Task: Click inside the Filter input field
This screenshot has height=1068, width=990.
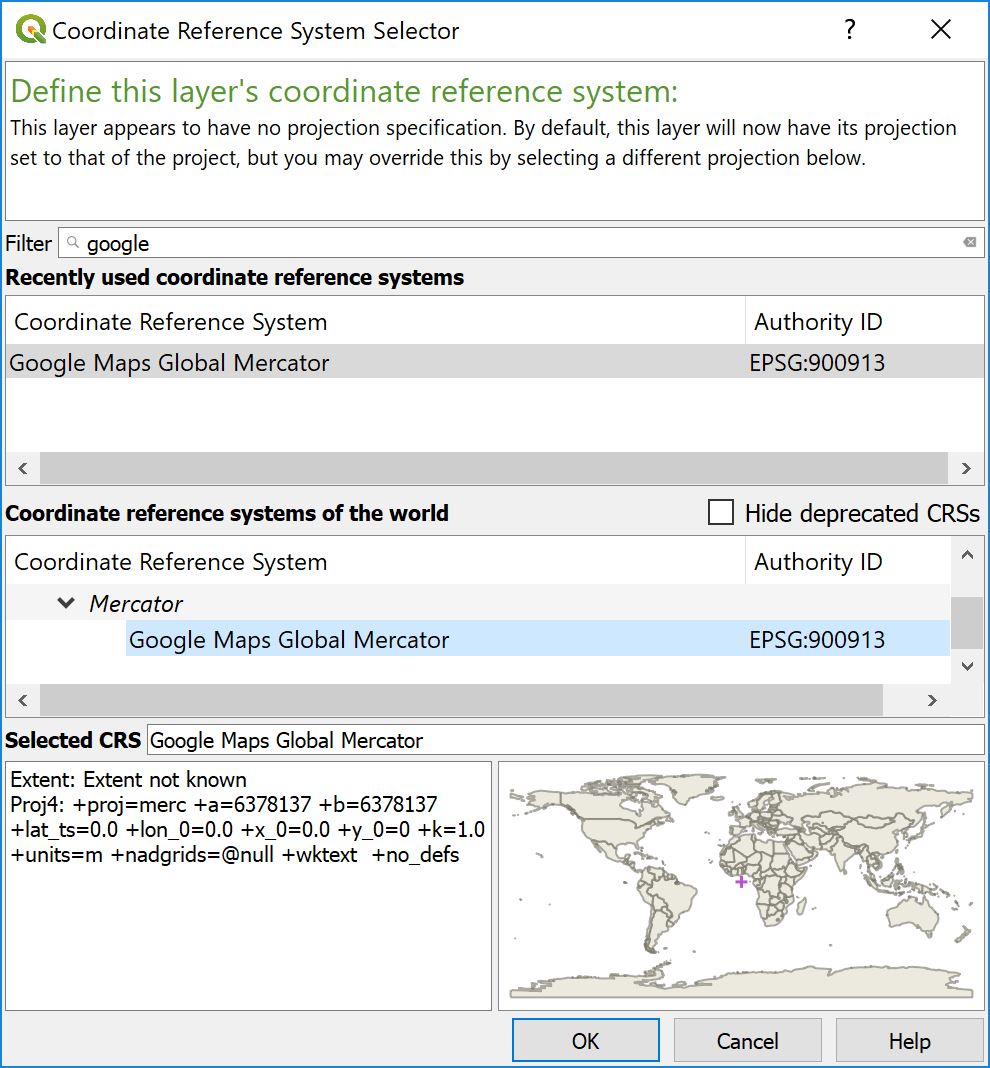Action: point(400,243)
